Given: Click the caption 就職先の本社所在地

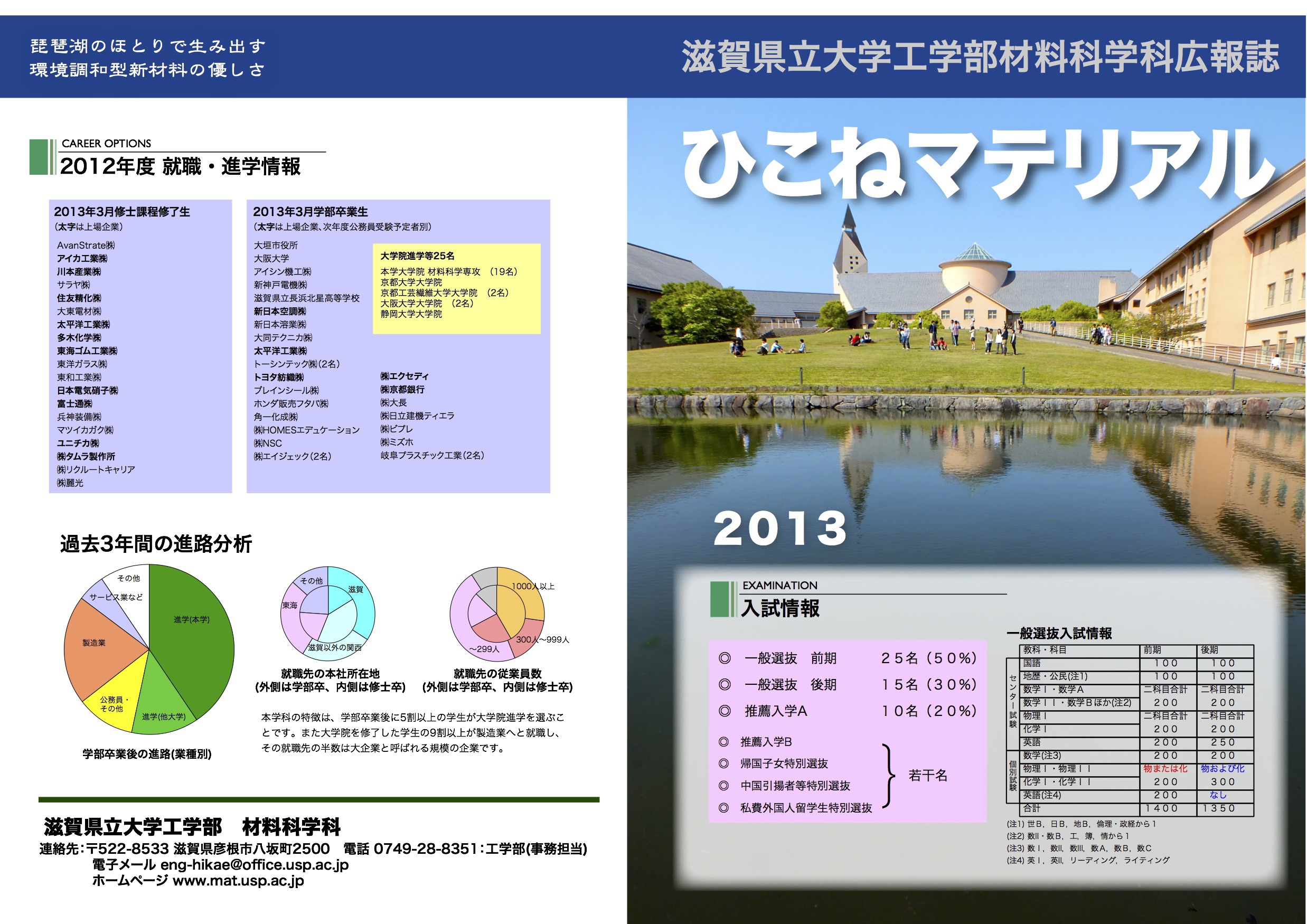Looking at the screenshot, I should [330, 674].
